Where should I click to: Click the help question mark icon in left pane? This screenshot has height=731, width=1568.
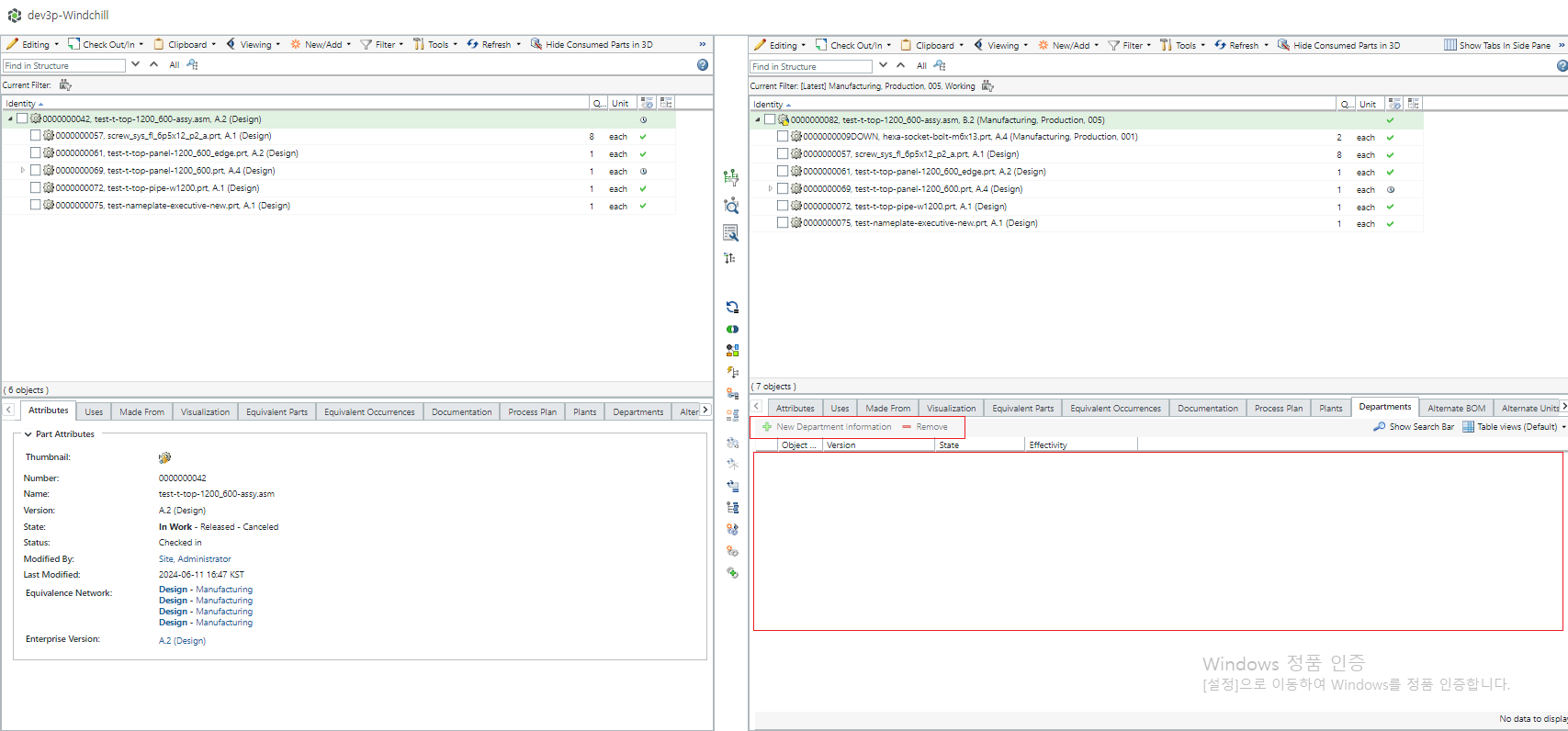coord(703,65)
